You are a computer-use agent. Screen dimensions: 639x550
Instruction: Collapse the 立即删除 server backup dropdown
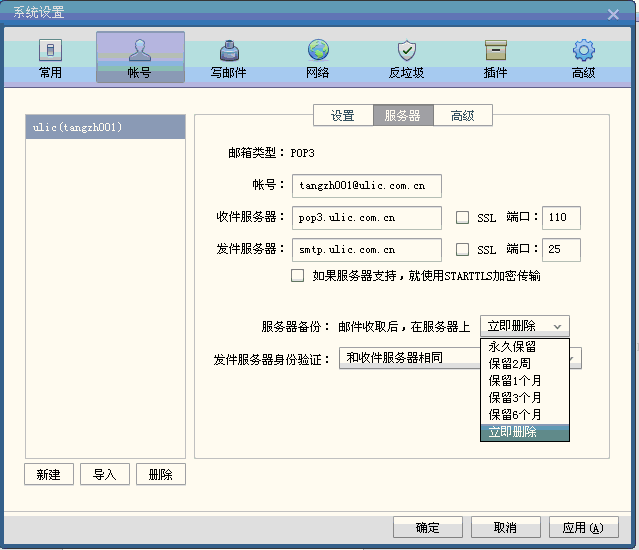(x=525, y=326)
